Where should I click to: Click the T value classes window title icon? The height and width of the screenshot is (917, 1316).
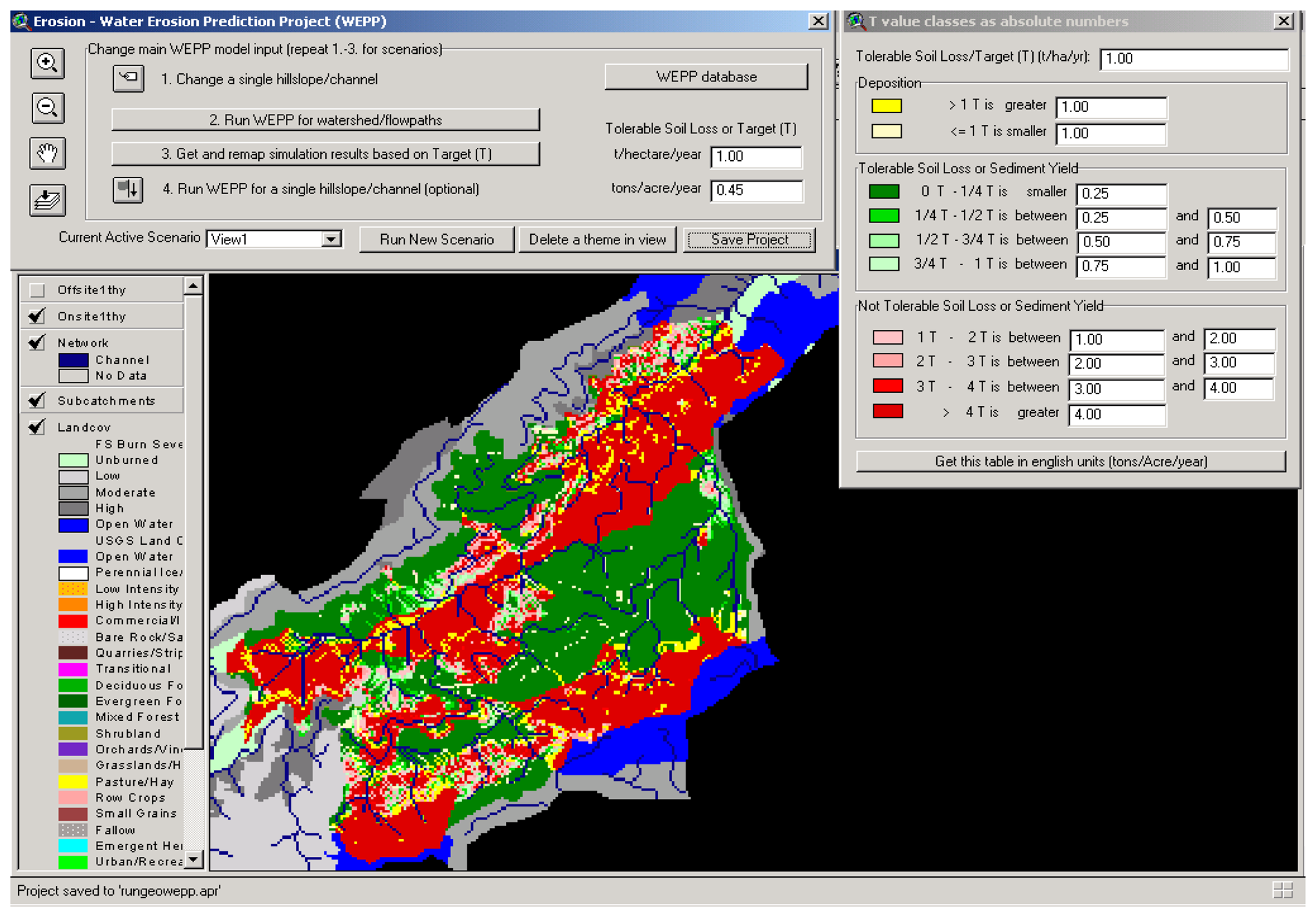(x=855, y=21)
